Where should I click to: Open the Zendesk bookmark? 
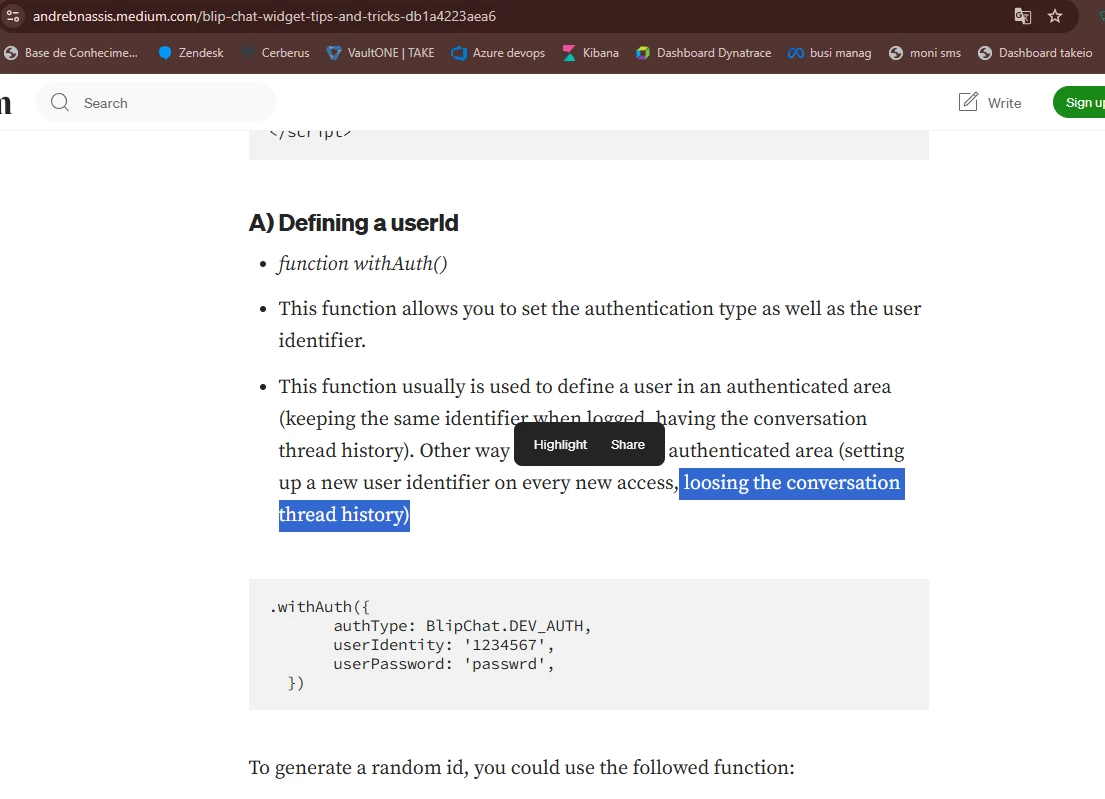click(x=191, y=53)
